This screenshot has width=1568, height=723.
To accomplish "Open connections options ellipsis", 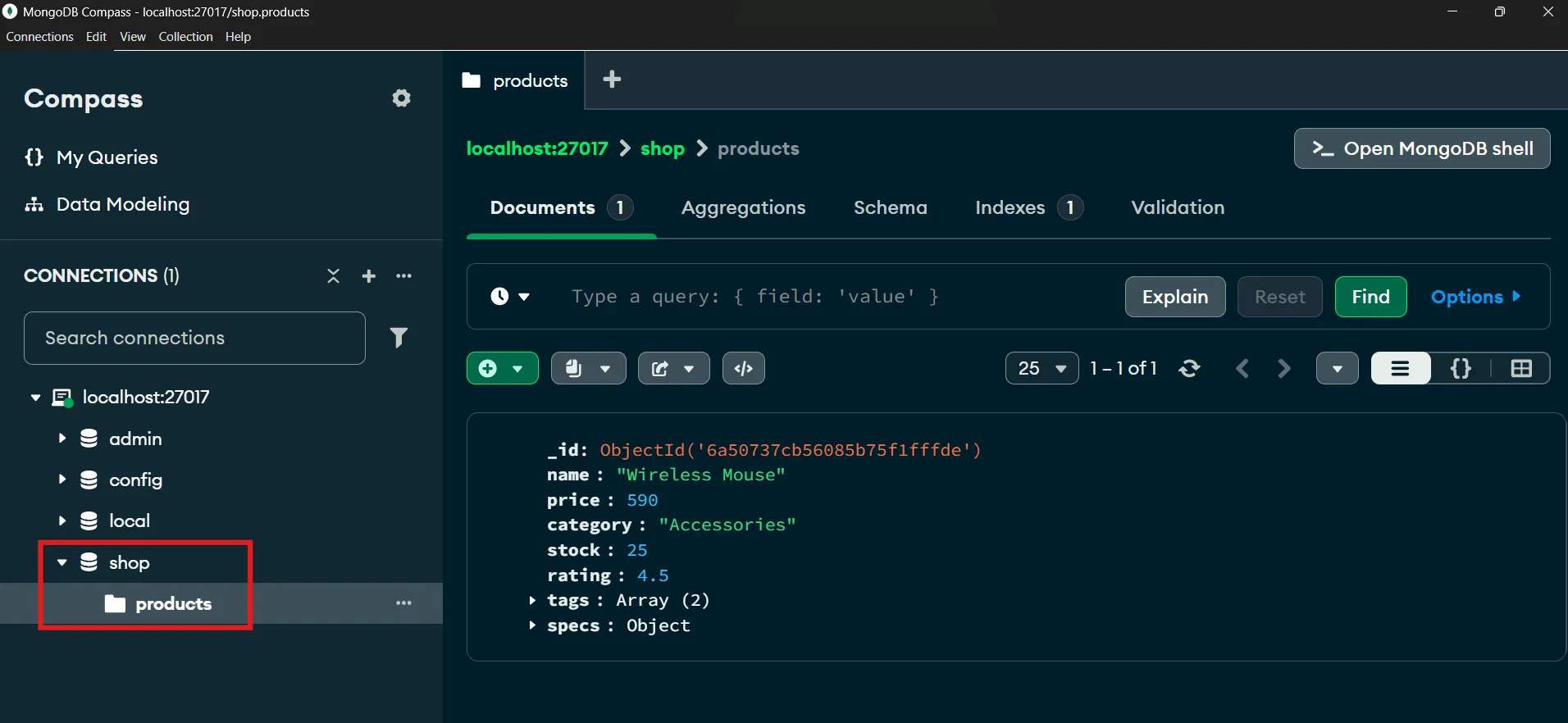I will tap(404, 276).
